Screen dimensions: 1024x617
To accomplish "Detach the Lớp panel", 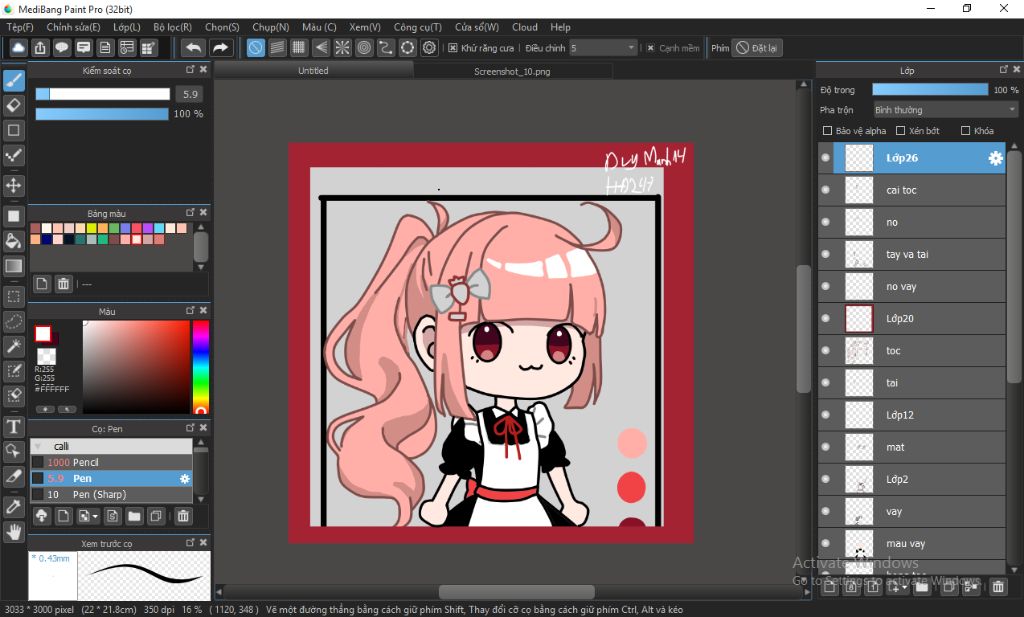I will click(1004, 69).
